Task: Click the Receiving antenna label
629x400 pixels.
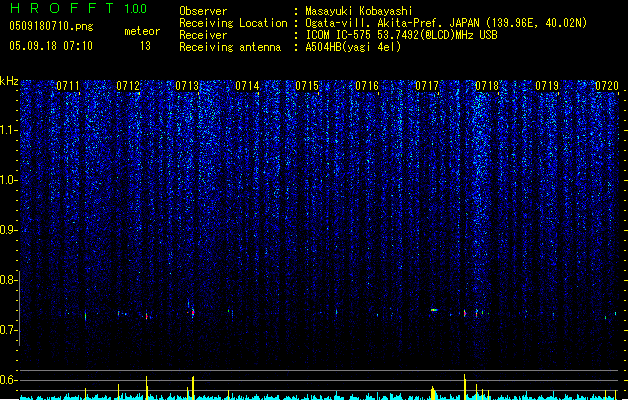Action: (x=230, y=47)
